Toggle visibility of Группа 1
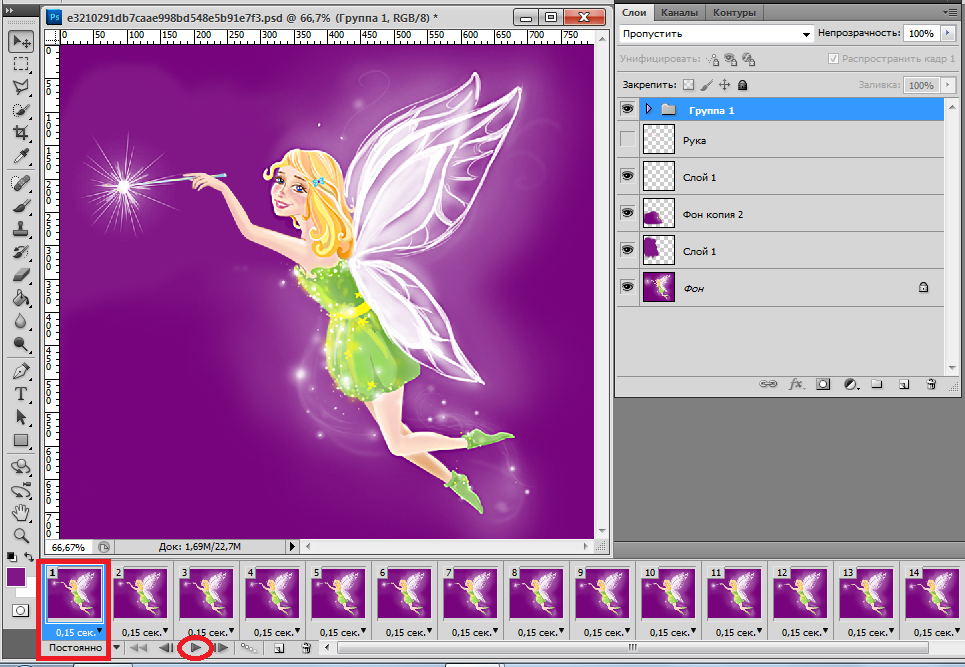 tap(628, 108)
